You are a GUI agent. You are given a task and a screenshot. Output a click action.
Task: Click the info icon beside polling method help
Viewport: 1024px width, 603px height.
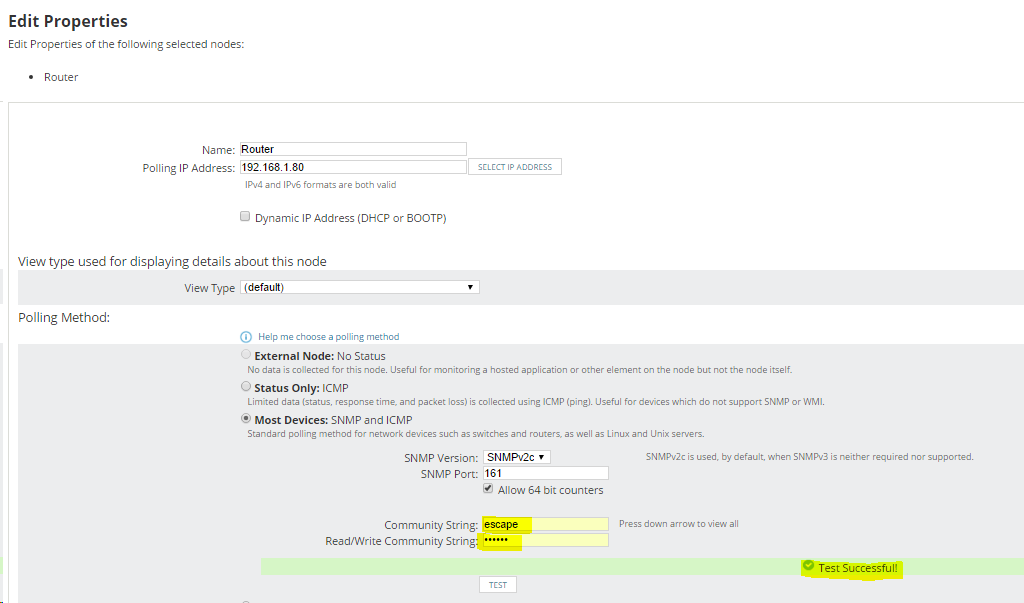[247, 336]
